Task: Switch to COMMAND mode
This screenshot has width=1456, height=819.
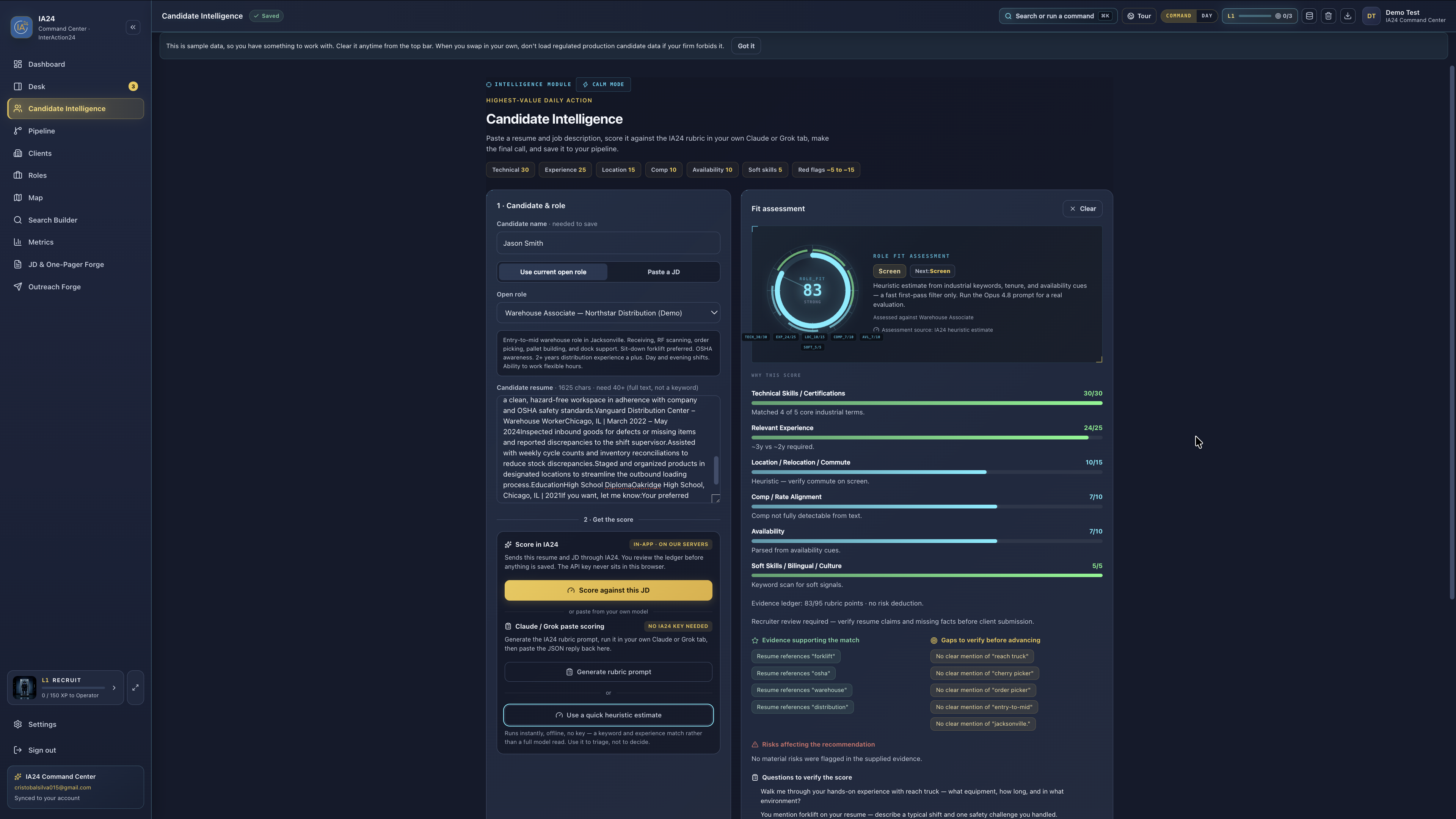Action: click(1178, 16)
